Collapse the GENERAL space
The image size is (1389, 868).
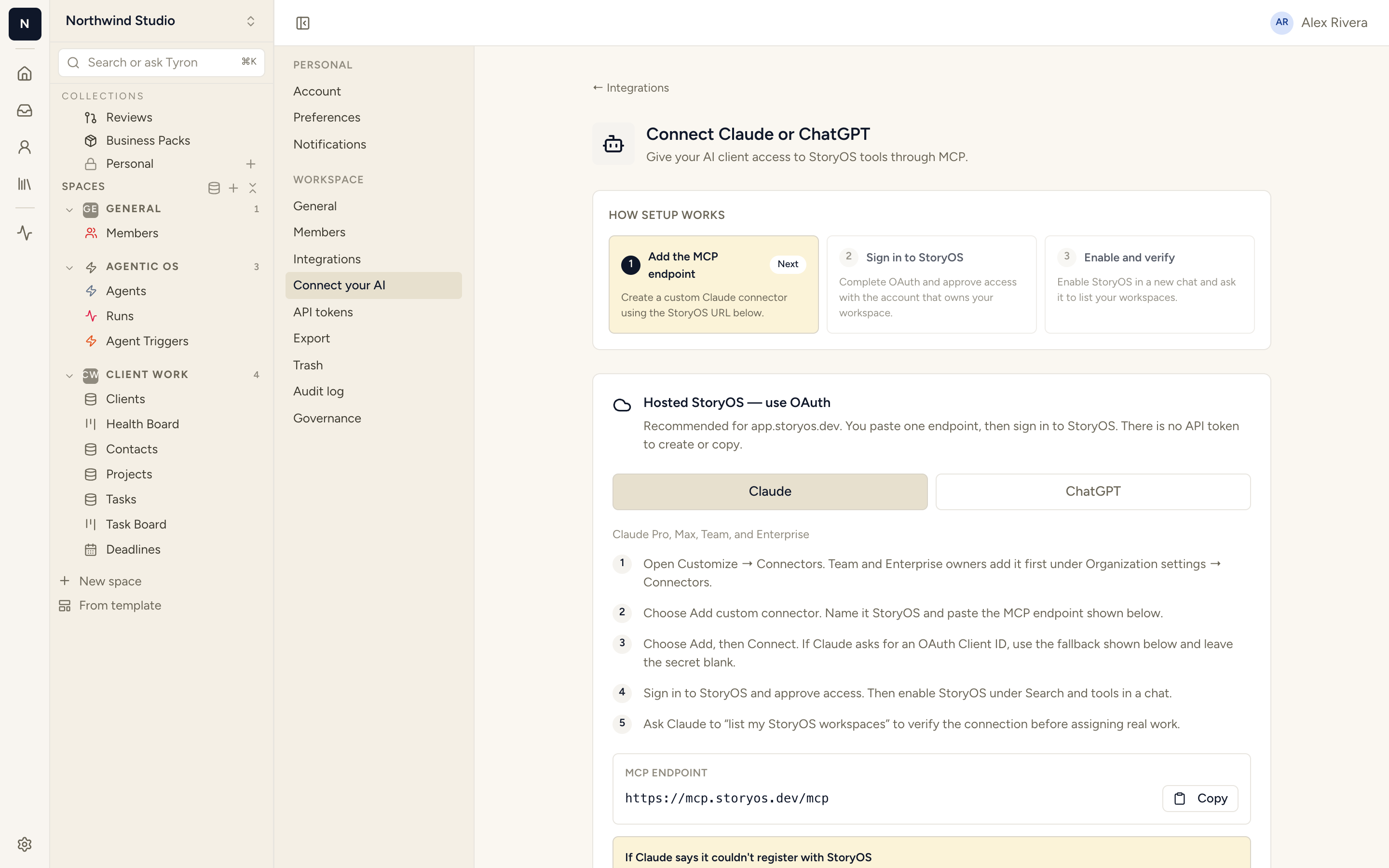coord(69,210)
